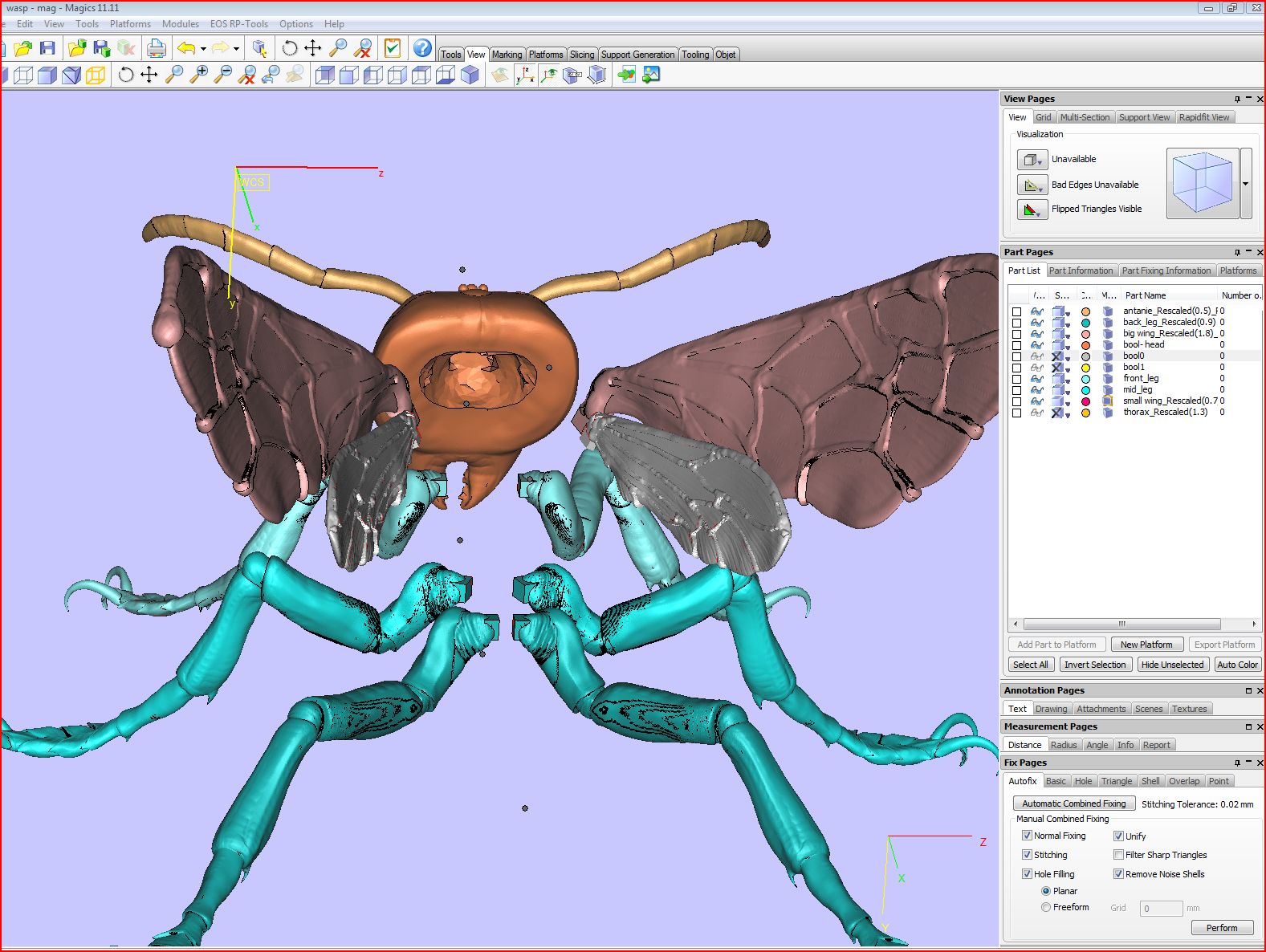Screen dimensions: 1266x952
Task: Click the Print icon in the top toolbar
Action: pos(157,48)
